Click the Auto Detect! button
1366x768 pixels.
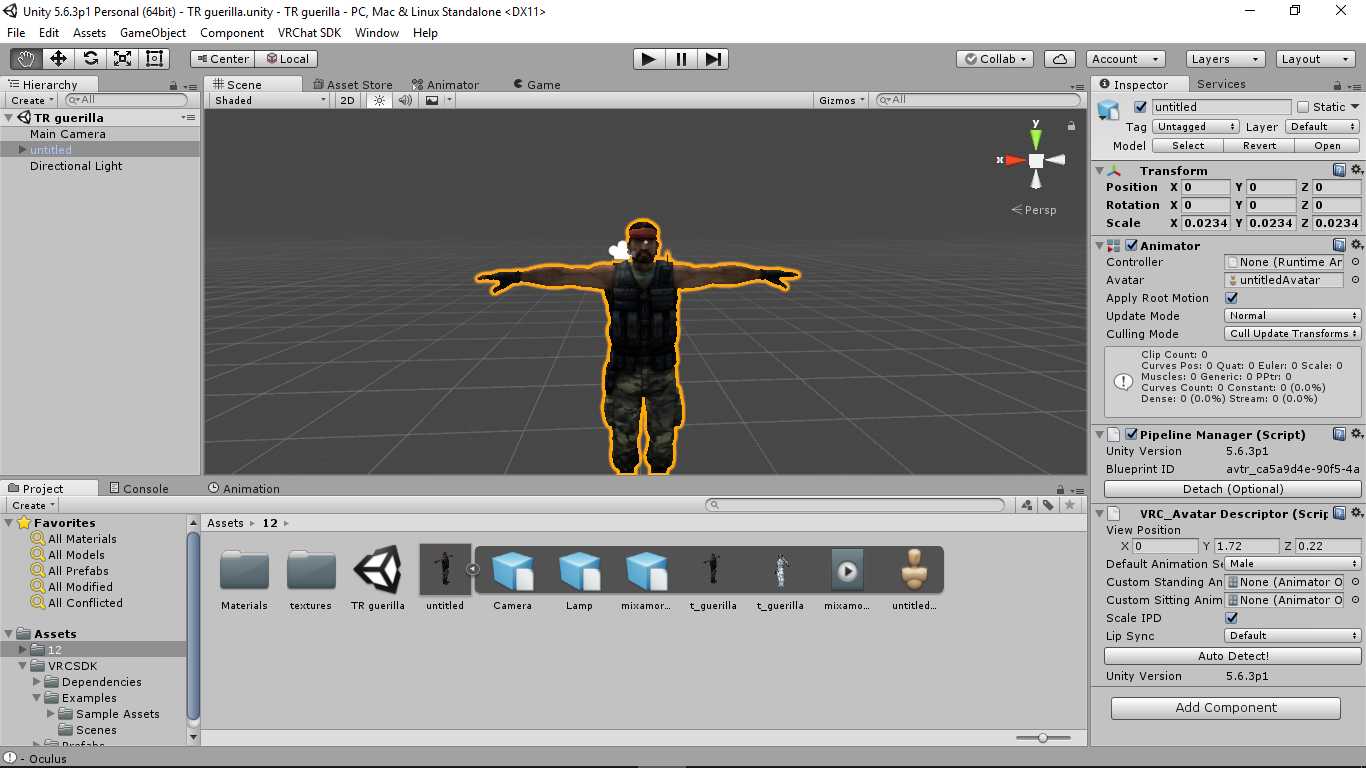point(1232,656)
